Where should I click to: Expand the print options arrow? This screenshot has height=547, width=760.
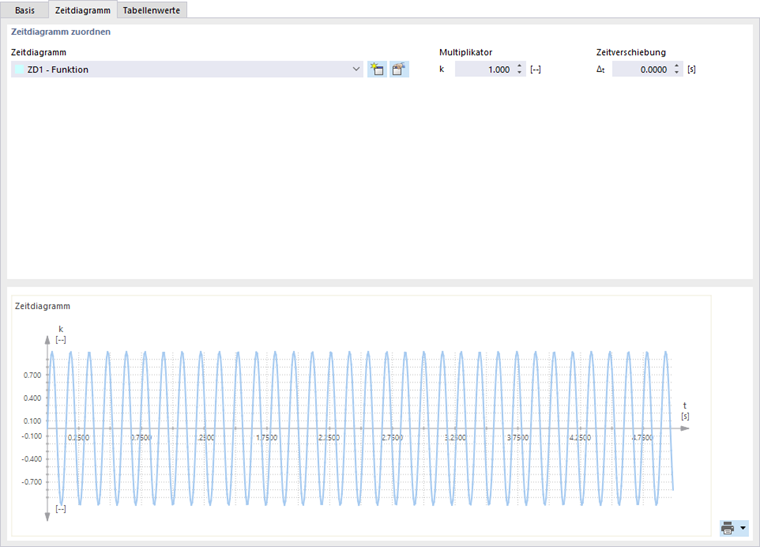tap(743, 528)
